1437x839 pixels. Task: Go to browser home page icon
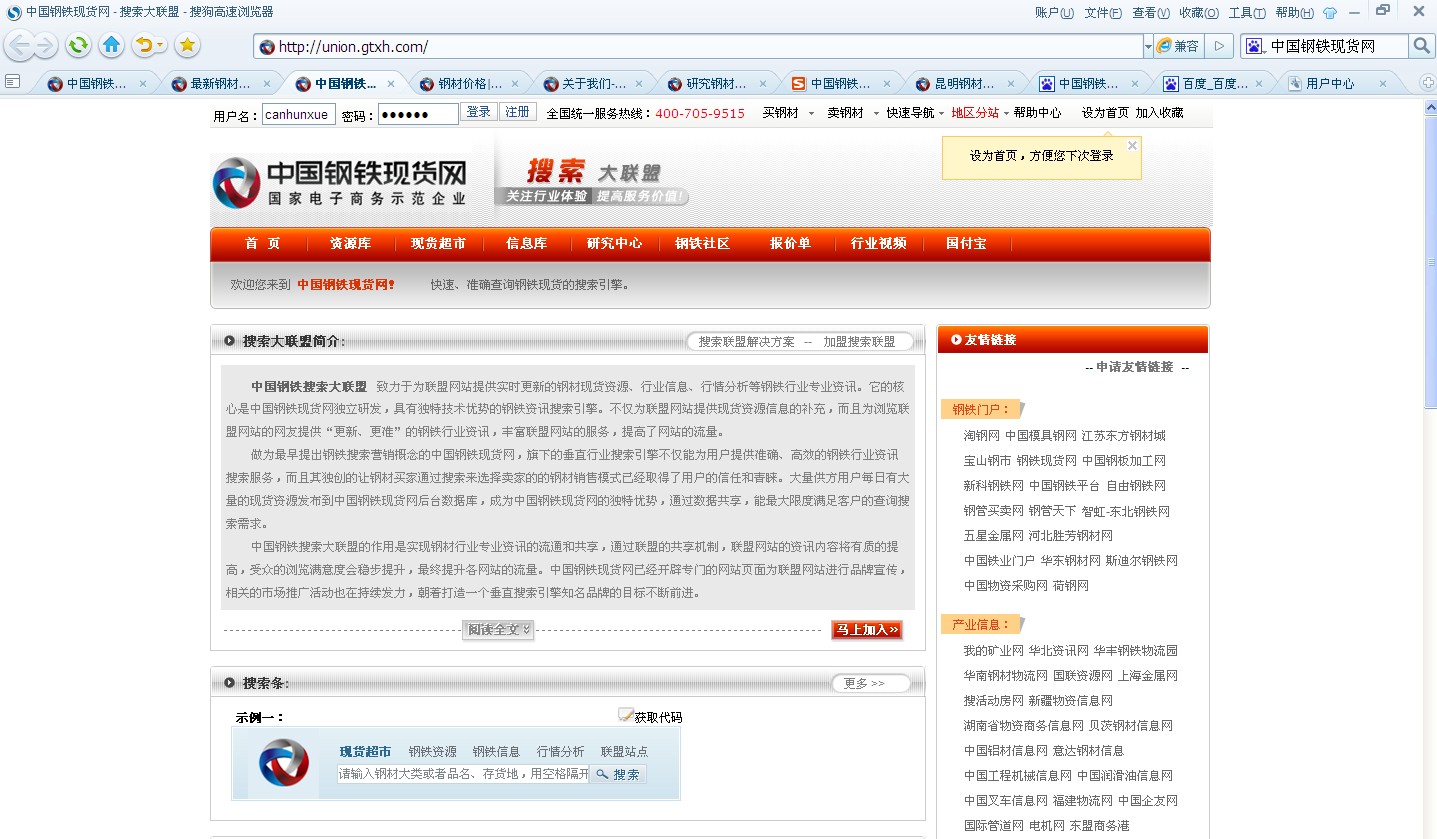tap(112, 45)
